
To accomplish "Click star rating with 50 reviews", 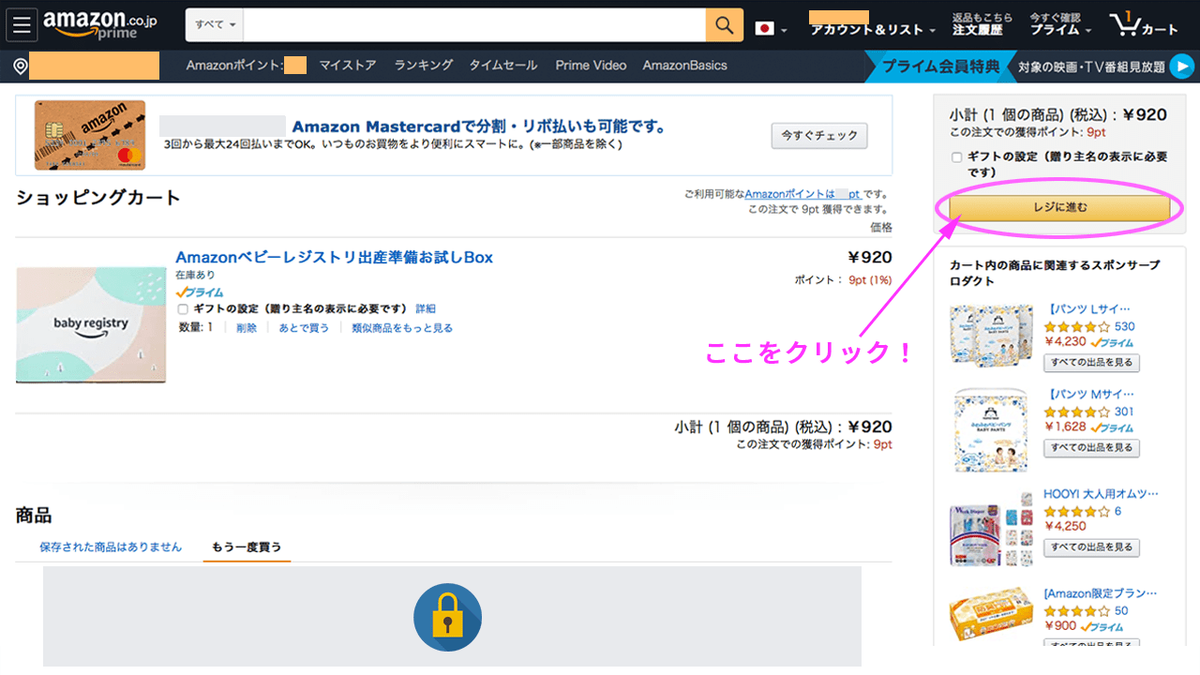I will pos(1077,611).
